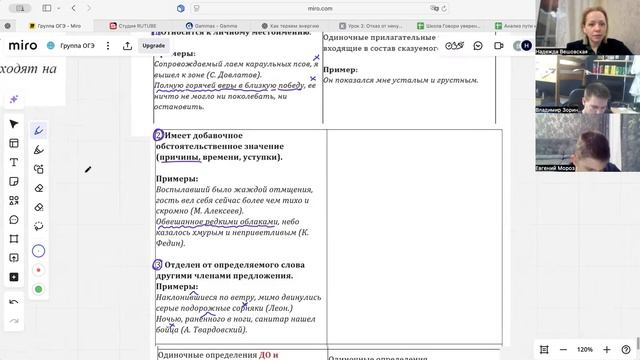Viewport: 640px width, 360px height.
Task: Select the Text tool
Action: coord(14,162)
